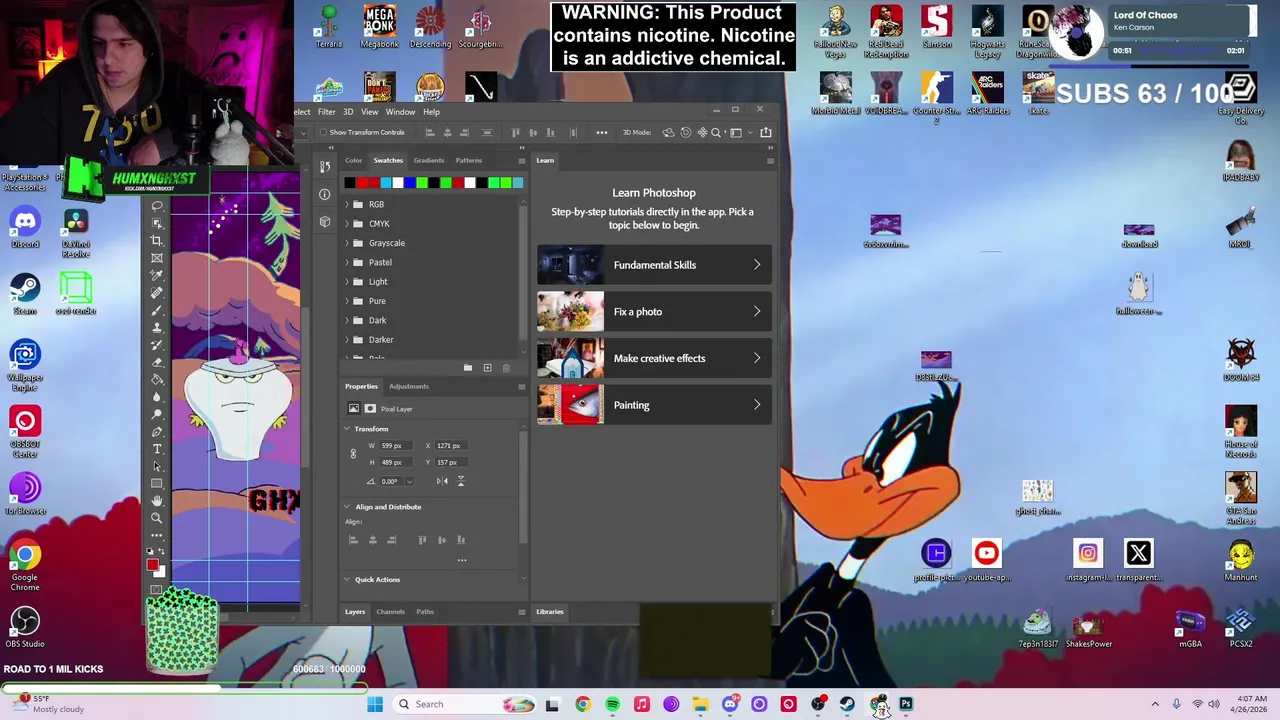Open the share icon in options bar
1280x720 pixels.
[x=766, y=132]
